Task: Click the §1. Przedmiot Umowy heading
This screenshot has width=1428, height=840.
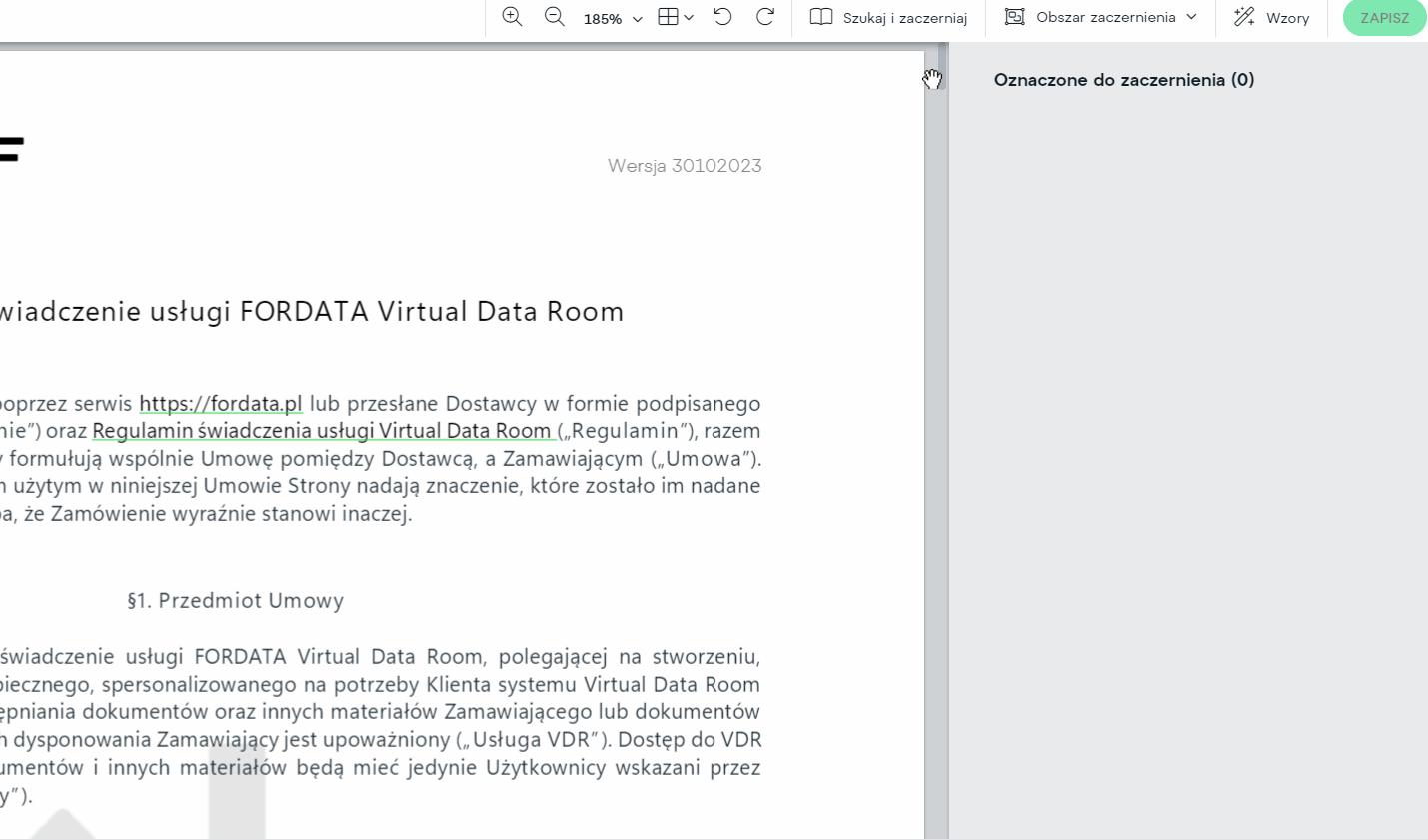Action: click(236, 601)
